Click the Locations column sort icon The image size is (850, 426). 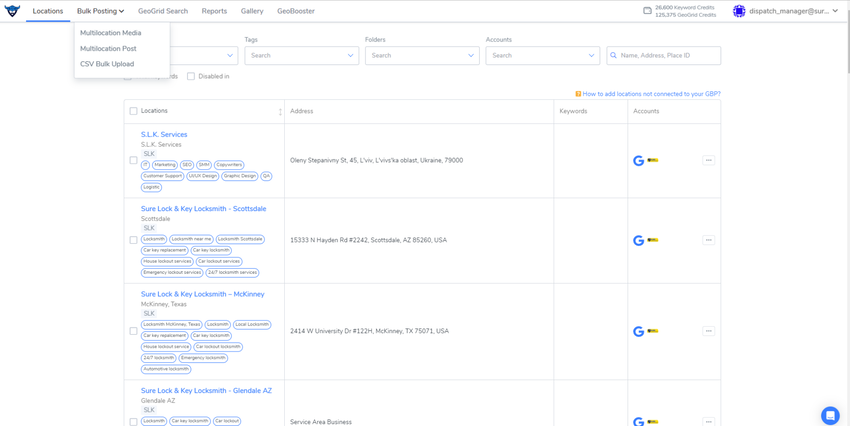pyautogui.click(x=280, y=112)
